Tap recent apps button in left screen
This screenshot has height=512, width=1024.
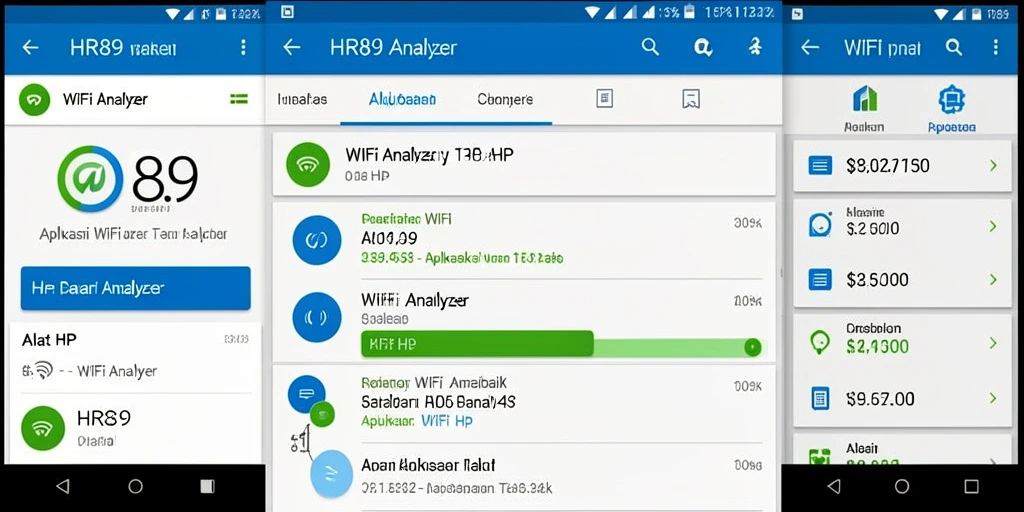point(207,486)
